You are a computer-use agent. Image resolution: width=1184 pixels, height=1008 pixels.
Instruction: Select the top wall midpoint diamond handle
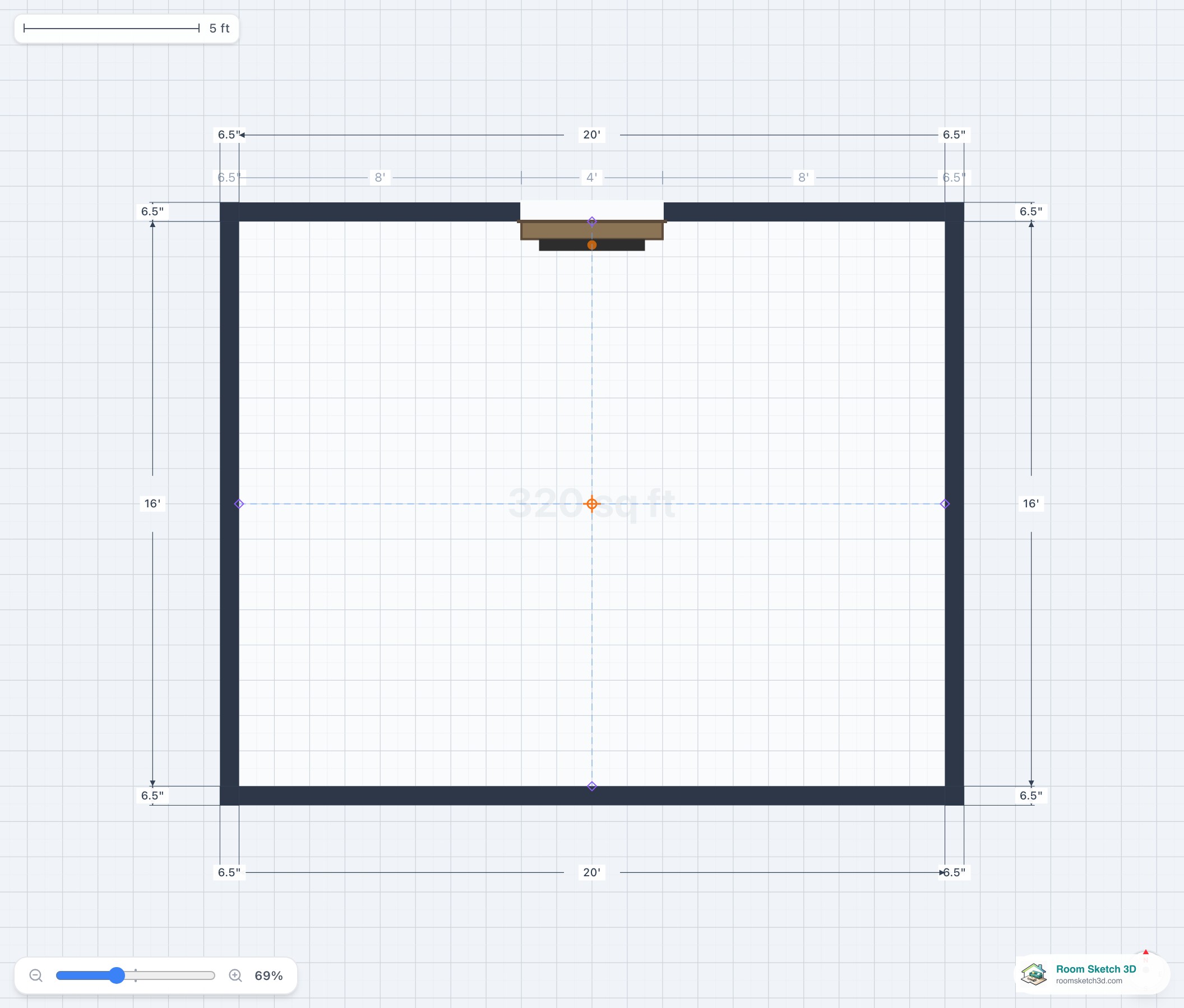pos(592,221)
